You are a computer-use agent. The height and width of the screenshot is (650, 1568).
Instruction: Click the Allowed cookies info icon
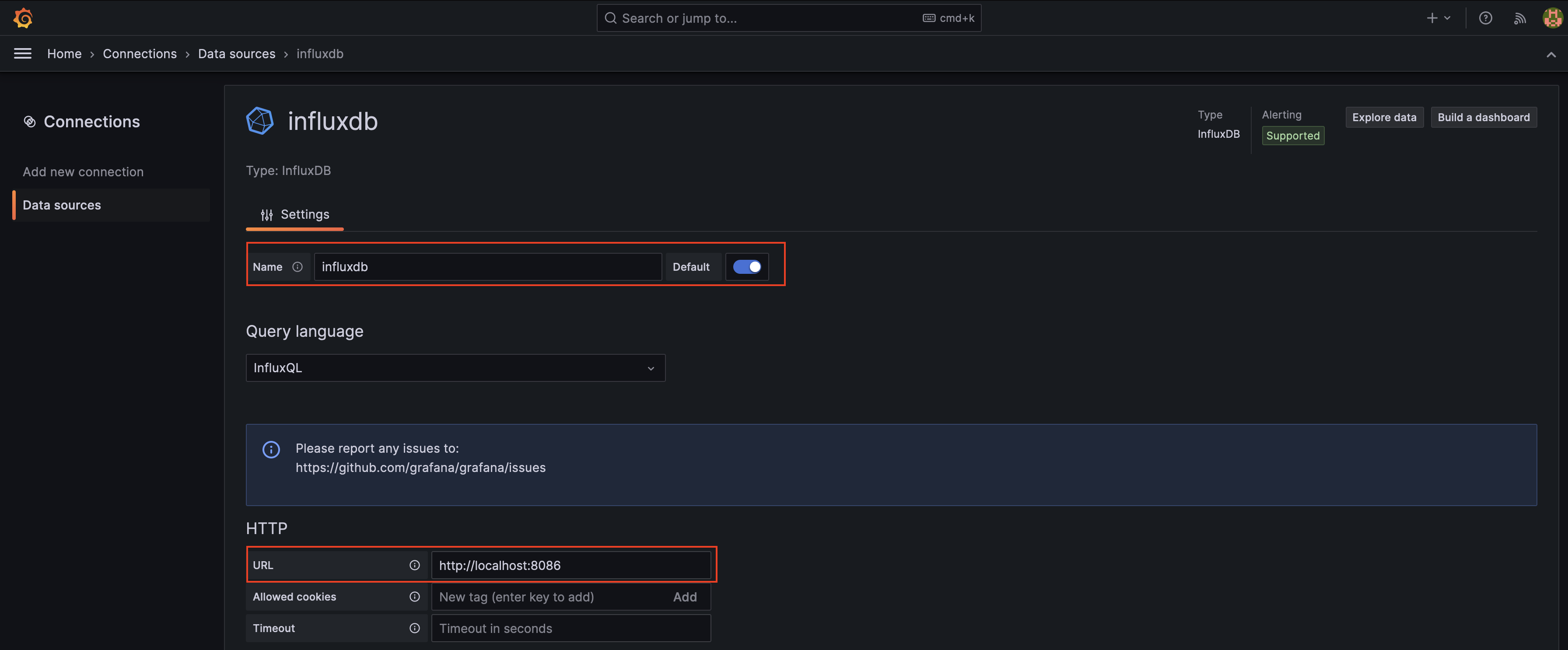[414, 597]
